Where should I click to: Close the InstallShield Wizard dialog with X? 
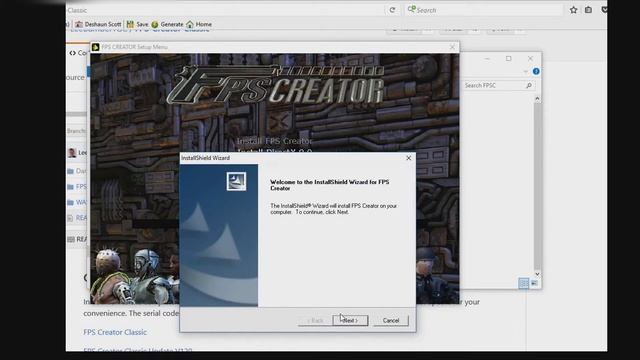coord(409,158)
